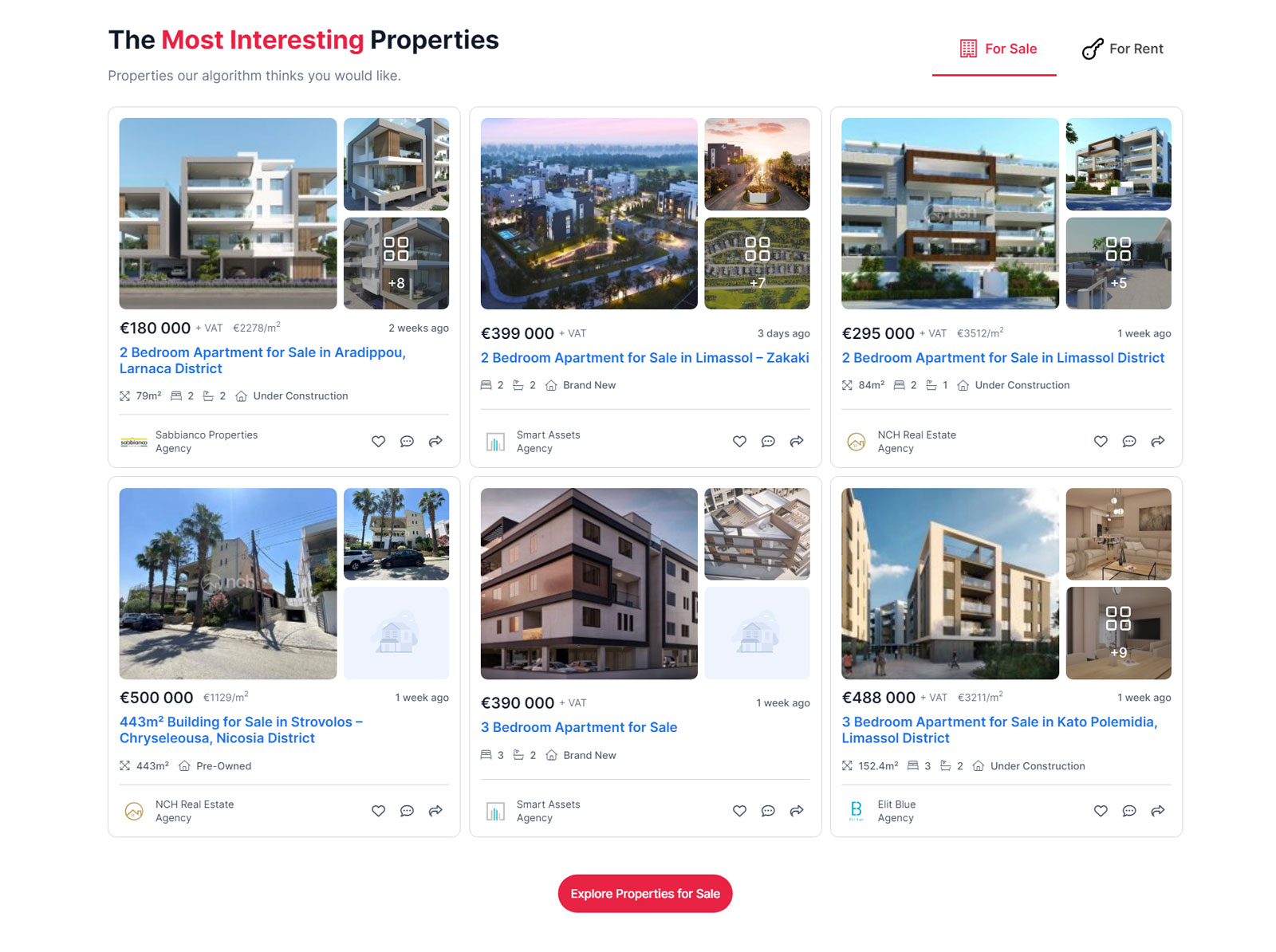Open Smart Assets logo on Zakaki listing

(x=495, y=442)
